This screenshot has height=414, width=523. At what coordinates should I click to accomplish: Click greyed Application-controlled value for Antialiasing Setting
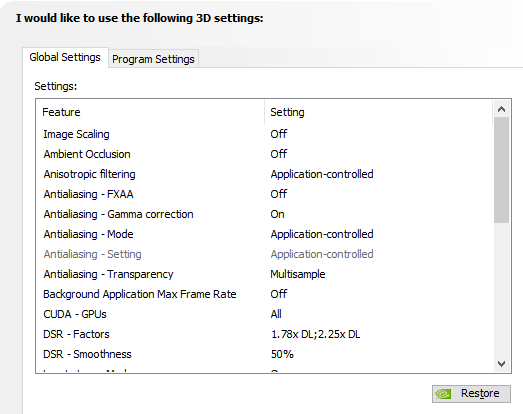click(322, 254)
